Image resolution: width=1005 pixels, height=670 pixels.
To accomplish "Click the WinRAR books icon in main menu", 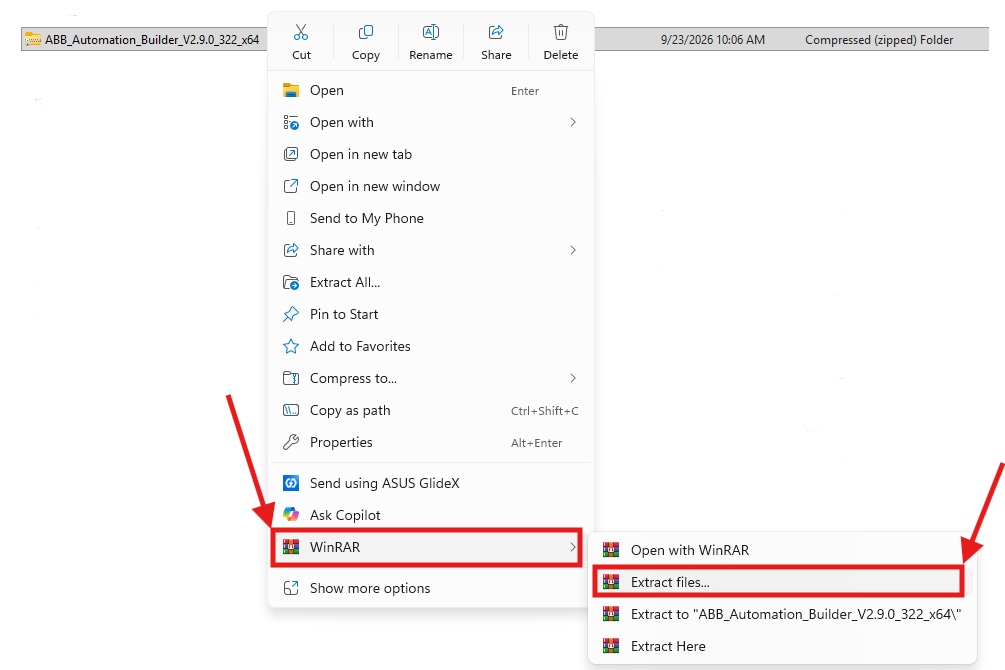I will (291, 547).
